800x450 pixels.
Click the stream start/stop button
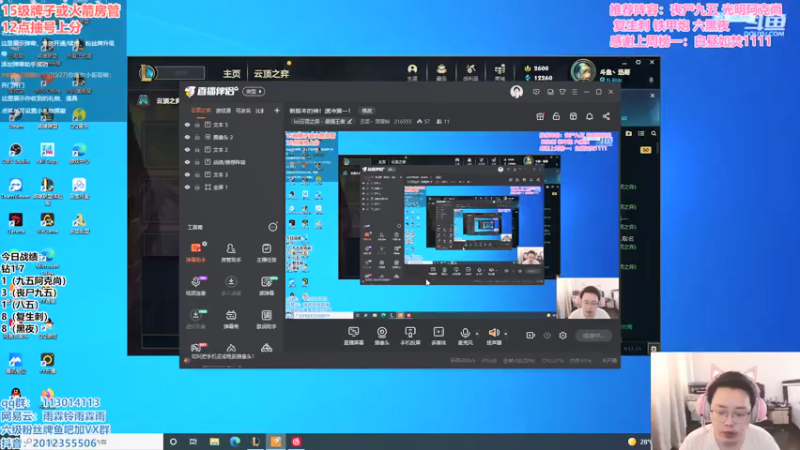tap(593, 335)
